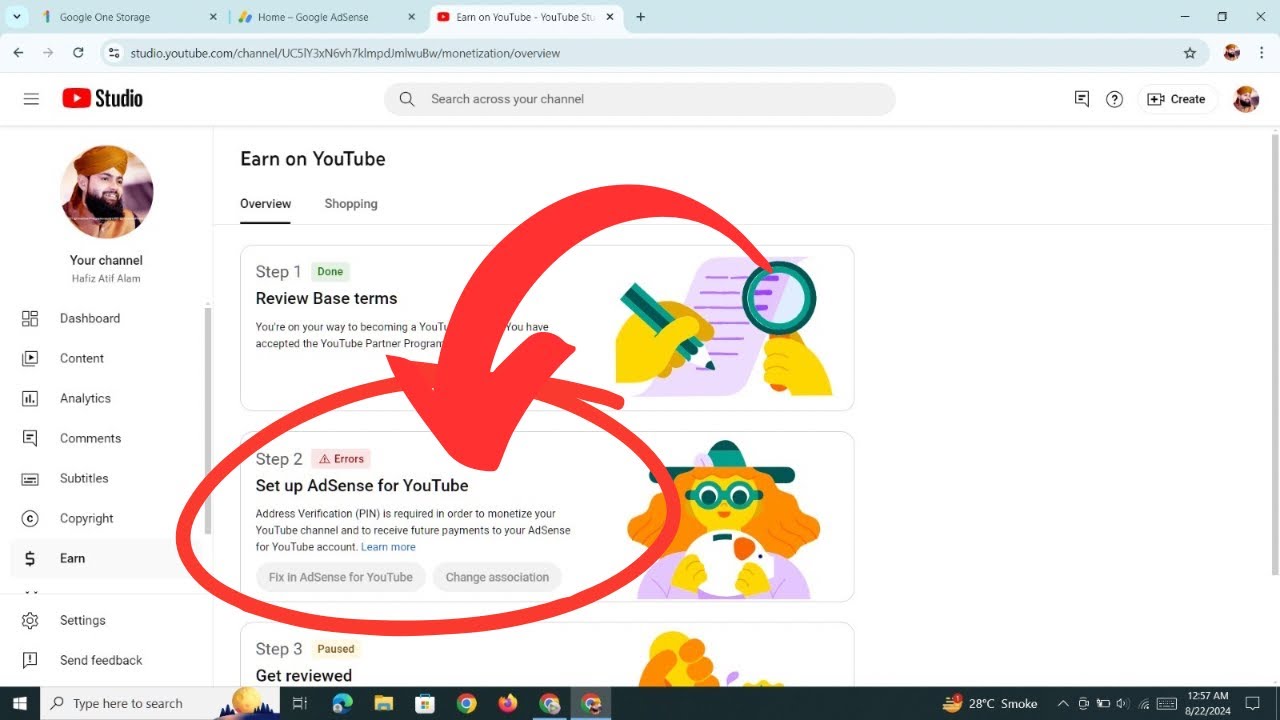The image size is (1280, 720).
Task: Open Task View on the taskbar
Action: click(x=299, y=703)
